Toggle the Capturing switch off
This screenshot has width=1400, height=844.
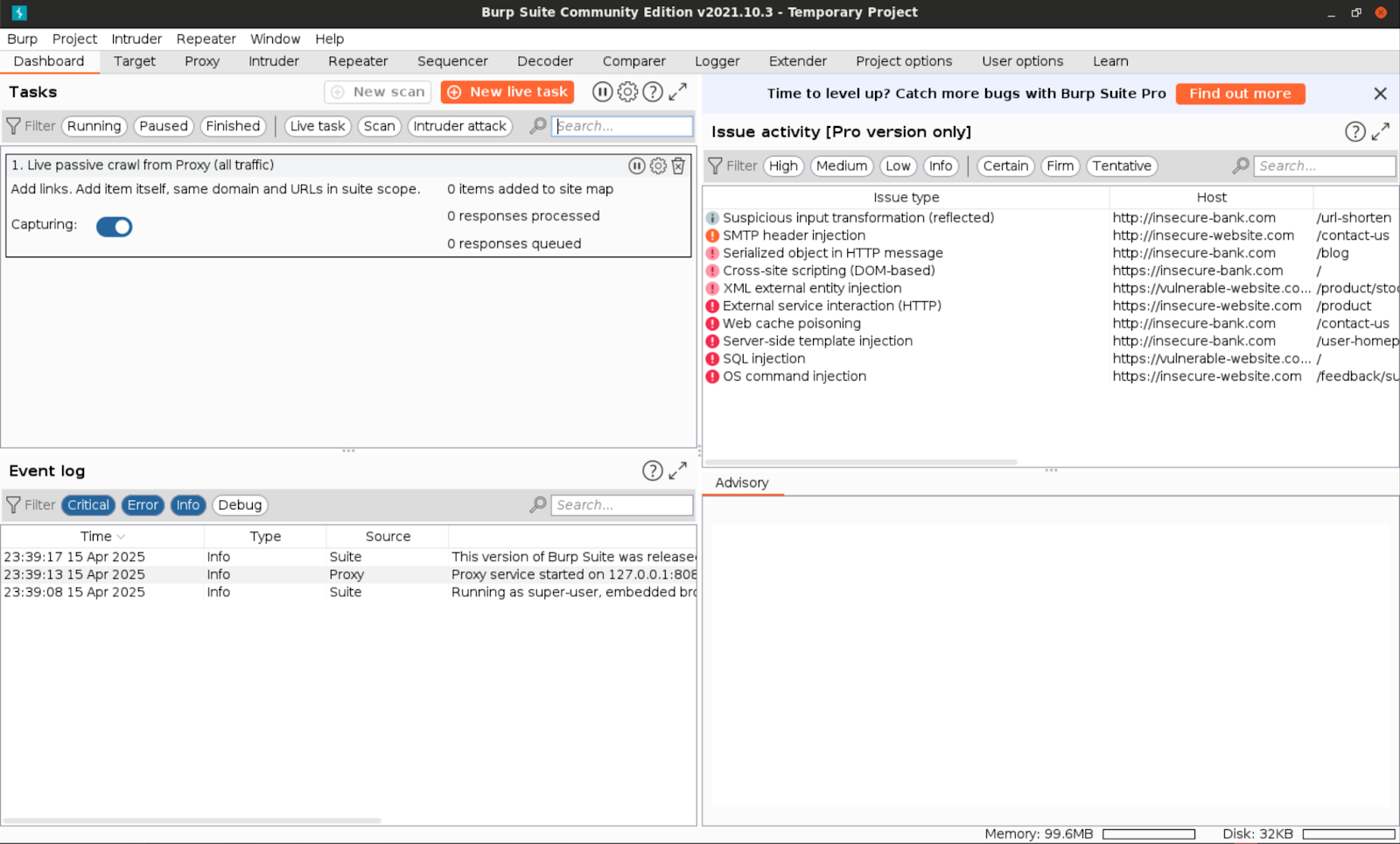coord(114,227)
